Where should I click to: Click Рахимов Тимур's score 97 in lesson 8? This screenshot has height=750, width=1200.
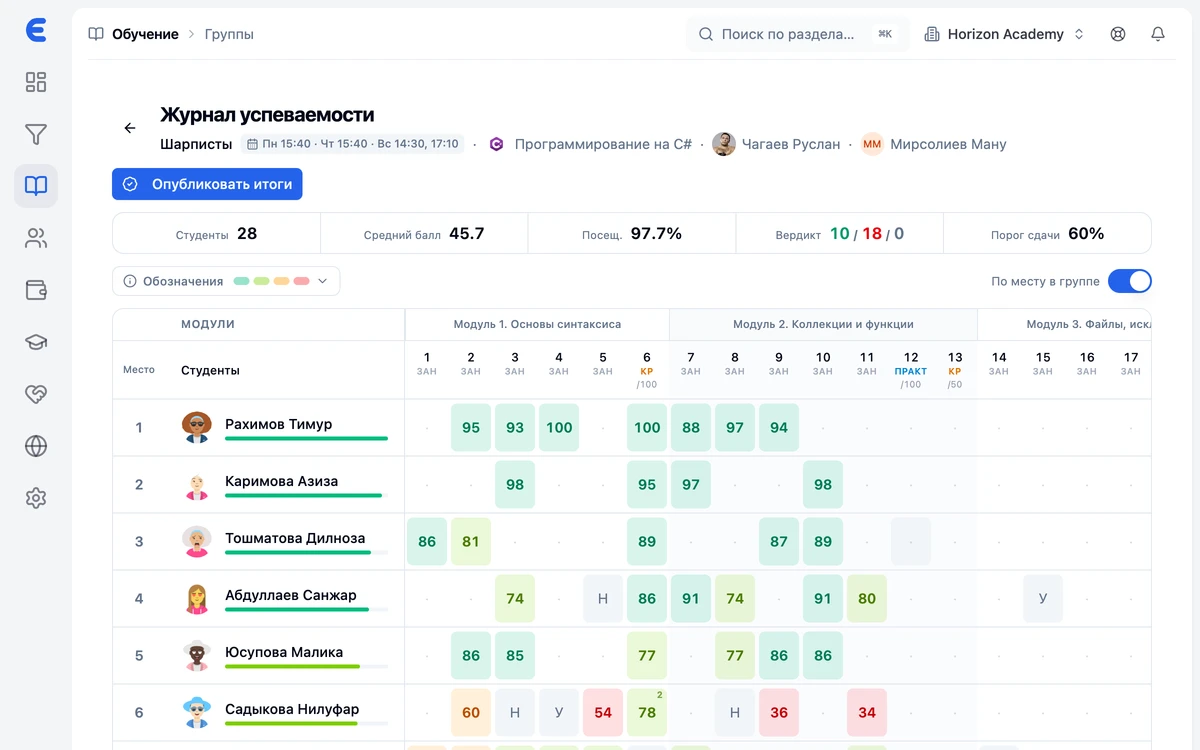tap(735, 427)
